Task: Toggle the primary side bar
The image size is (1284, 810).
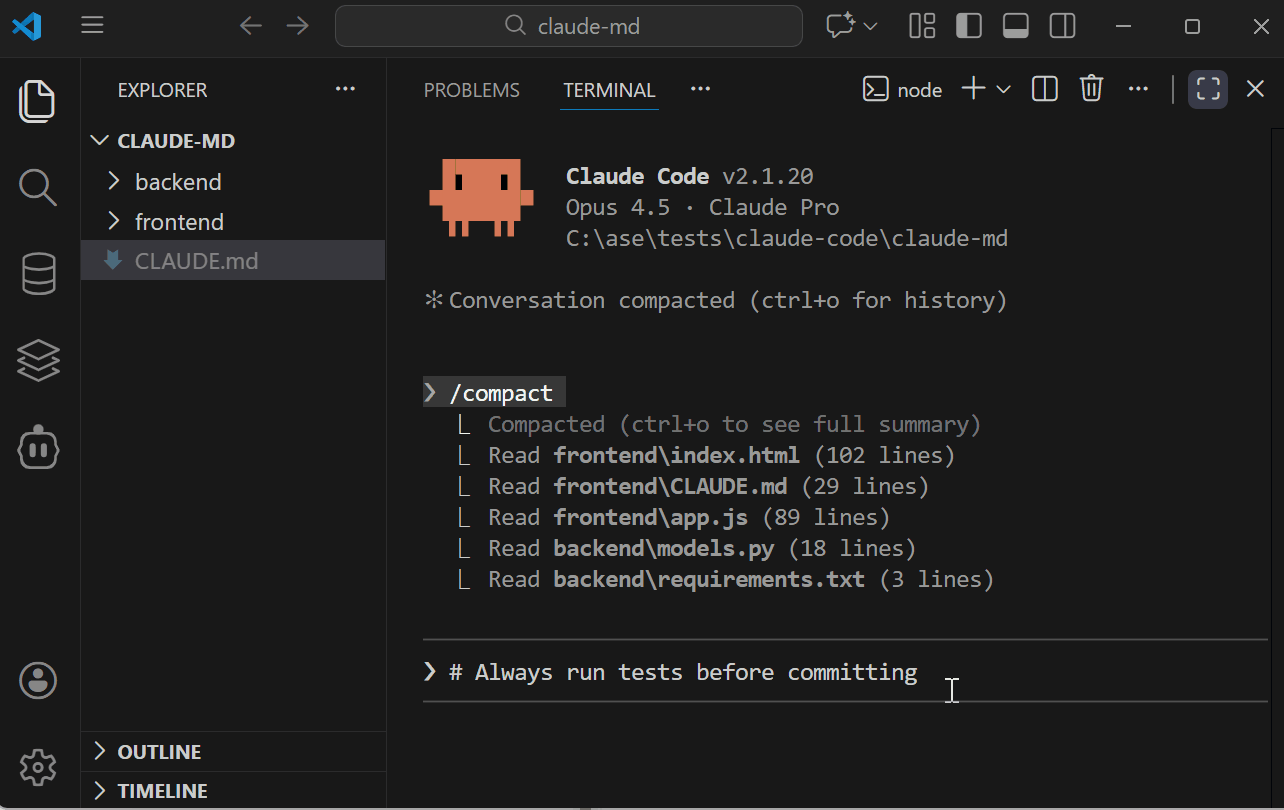Action: click(969, 26)
